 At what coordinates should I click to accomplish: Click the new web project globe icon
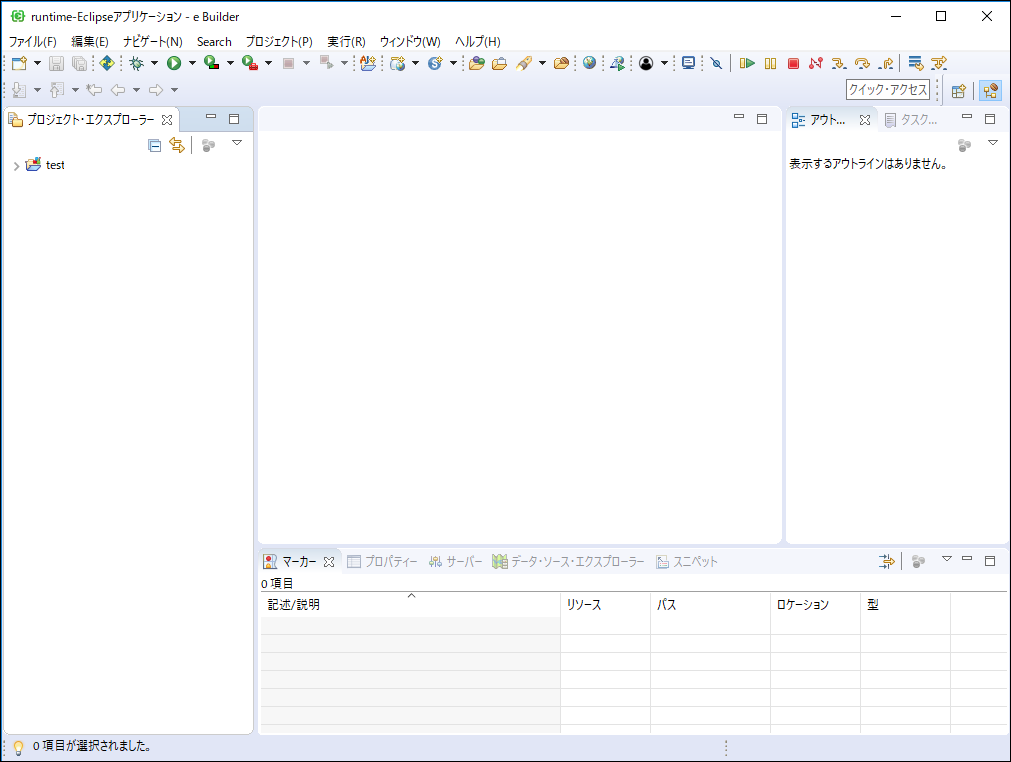(x=398, y=63)
